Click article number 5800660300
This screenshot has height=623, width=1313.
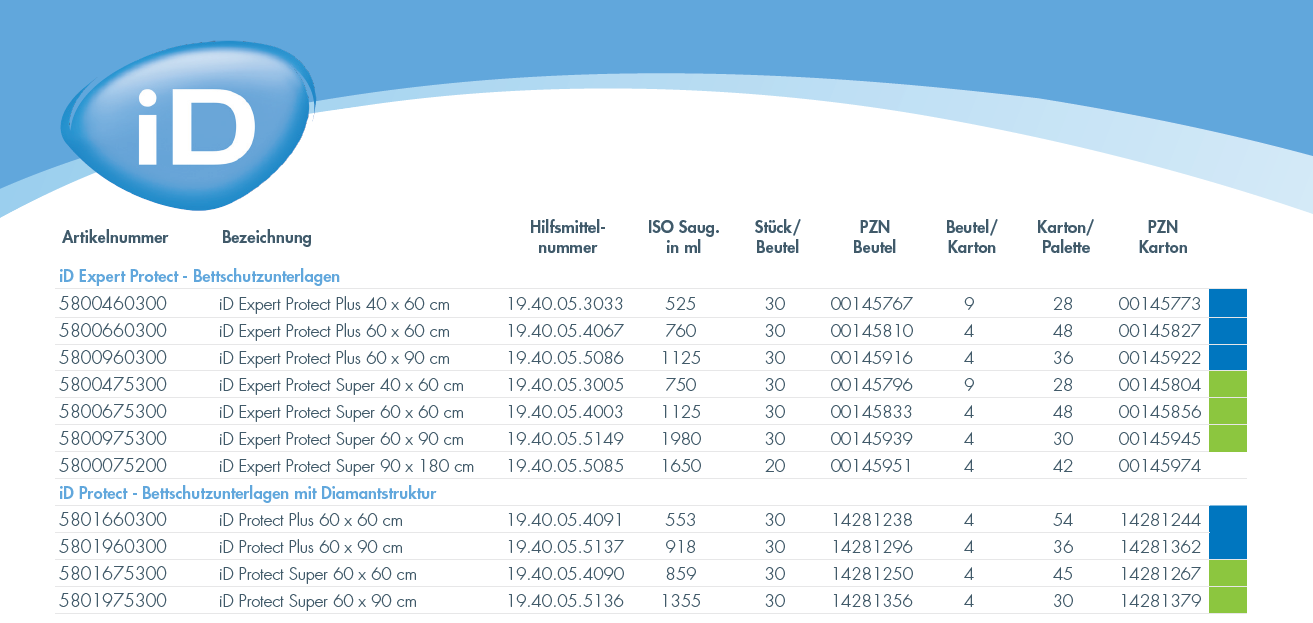(113, 330)
